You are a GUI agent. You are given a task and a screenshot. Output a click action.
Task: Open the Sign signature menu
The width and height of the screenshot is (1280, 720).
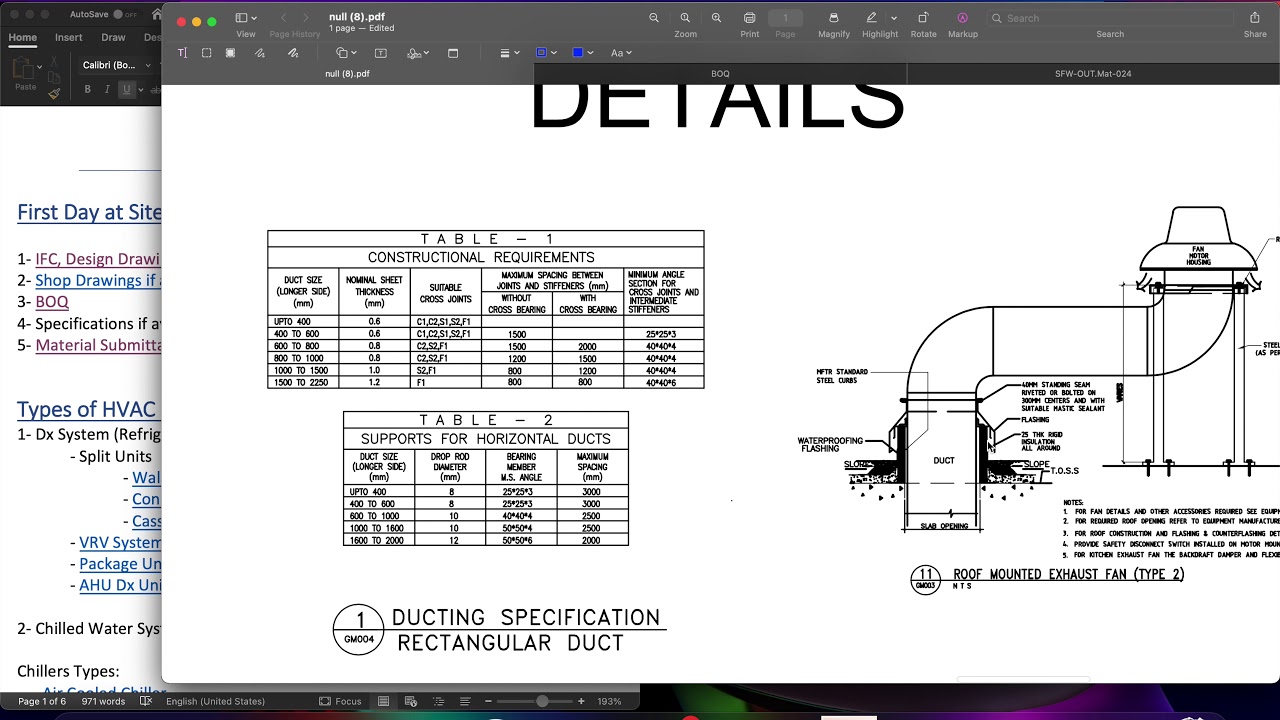point(418,53)
